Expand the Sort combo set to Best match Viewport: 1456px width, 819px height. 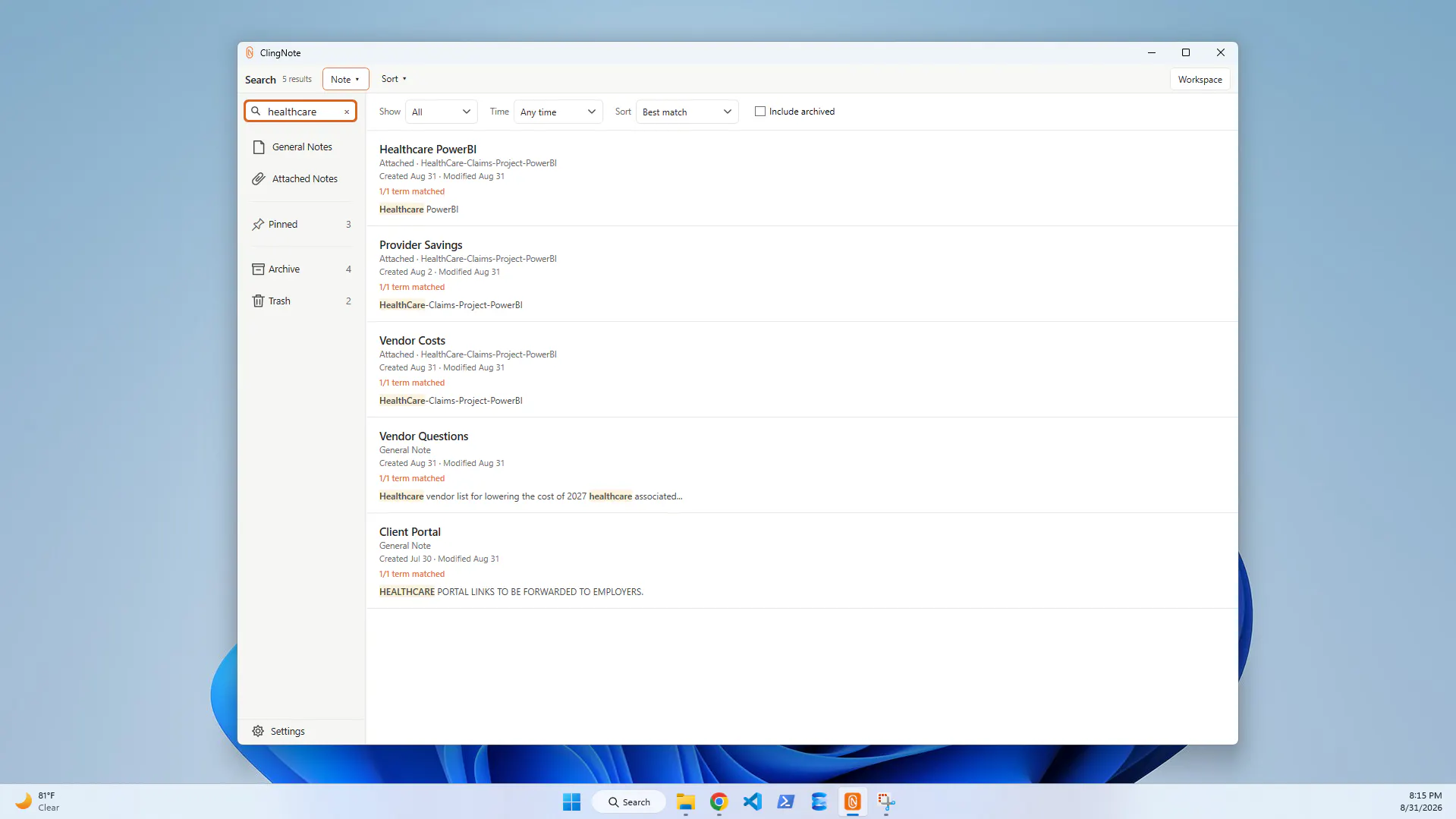pos(687,112)
